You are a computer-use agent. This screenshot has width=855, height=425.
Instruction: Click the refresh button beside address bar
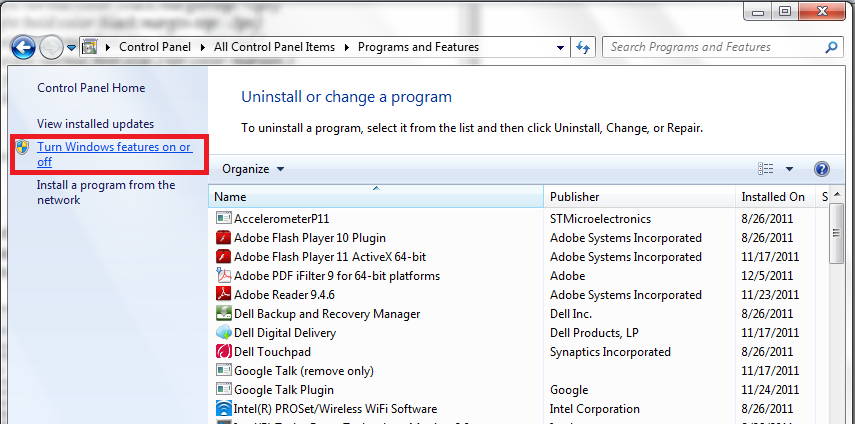[585, 47]
